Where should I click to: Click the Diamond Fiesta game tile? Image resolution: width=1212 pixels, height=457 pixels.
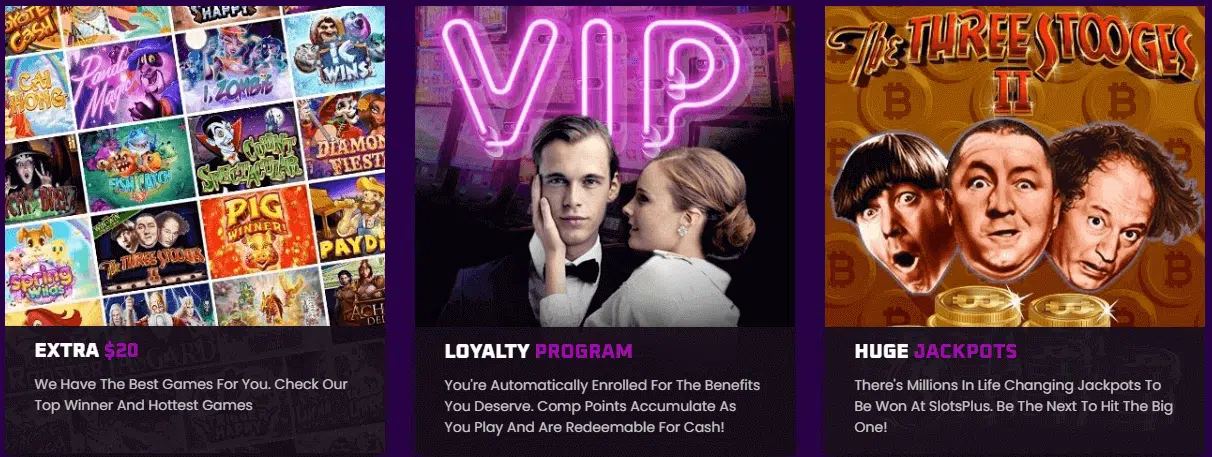point(343,133)
